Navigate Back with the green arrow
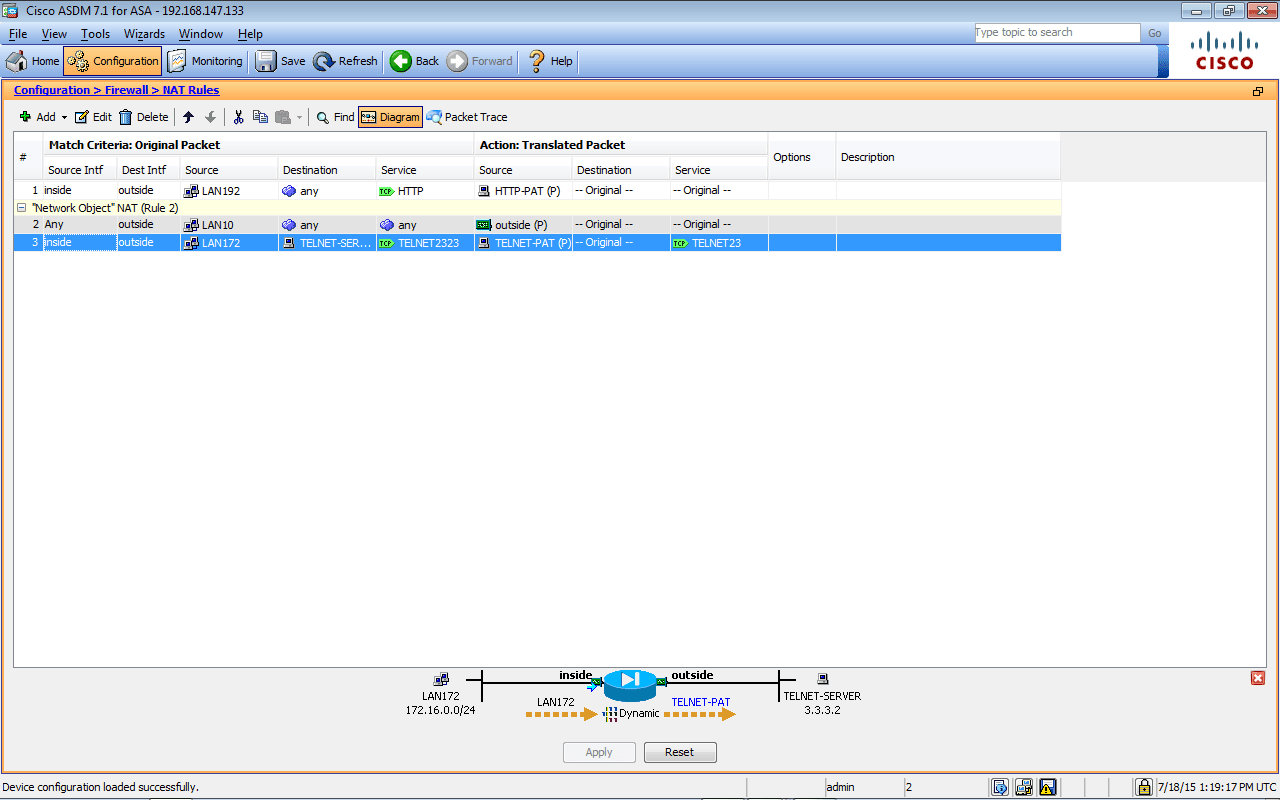Image resolution: width=1280 pixels, height=800 pixels. pyautogui.click(x=414, y=61)
